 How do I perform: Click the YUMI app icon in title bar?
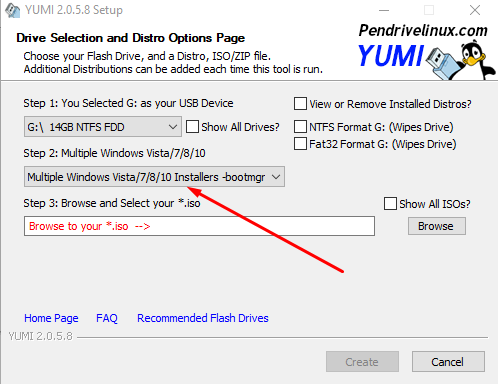[x=13, y=10]
